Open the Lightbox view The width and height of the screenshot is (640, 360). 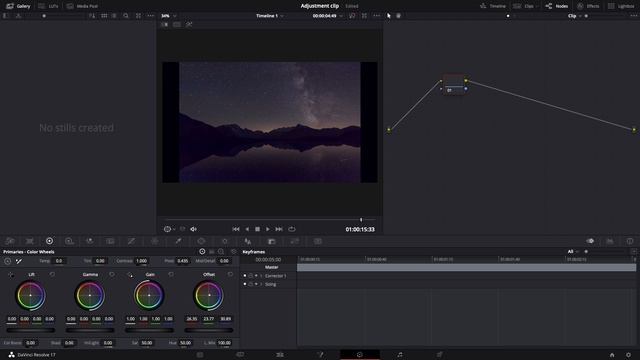621,6
